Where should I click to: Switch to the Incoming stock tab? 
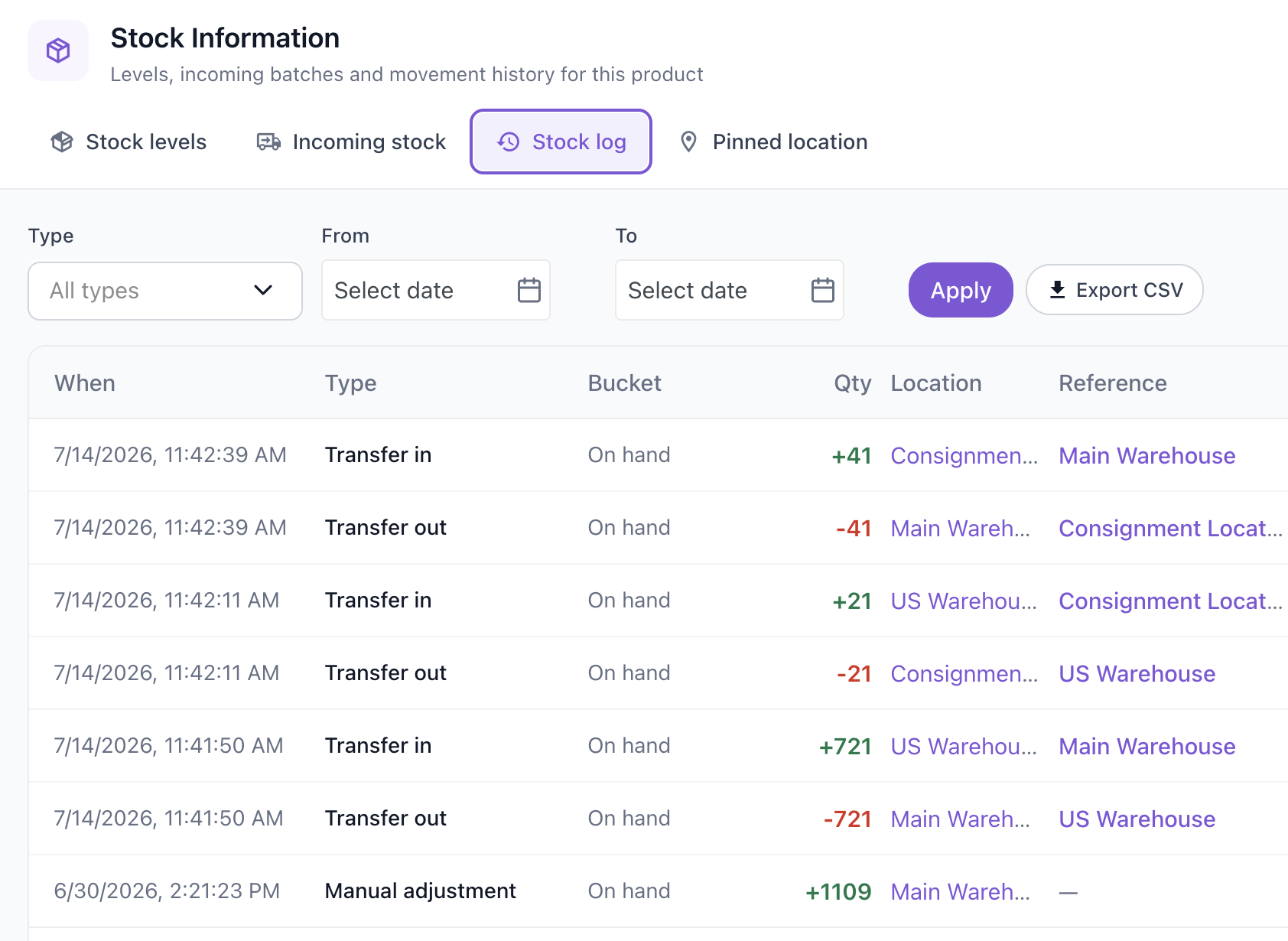(x=351, y=142)
